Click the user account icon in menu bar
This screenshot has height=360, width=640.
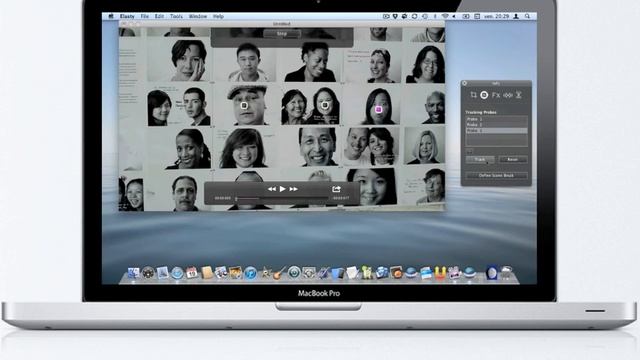coord(516,16)
